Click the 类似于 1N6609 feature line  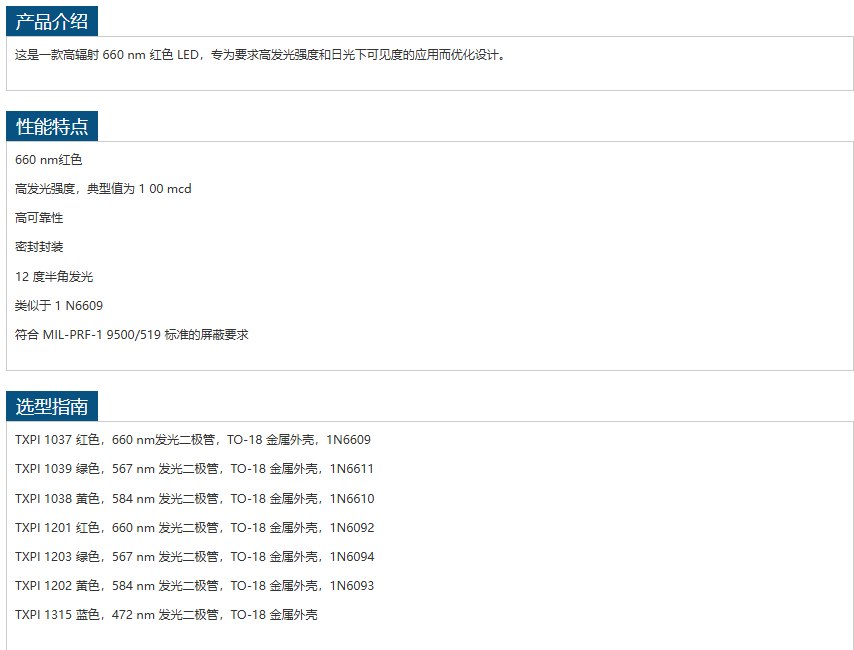[59, 306]
